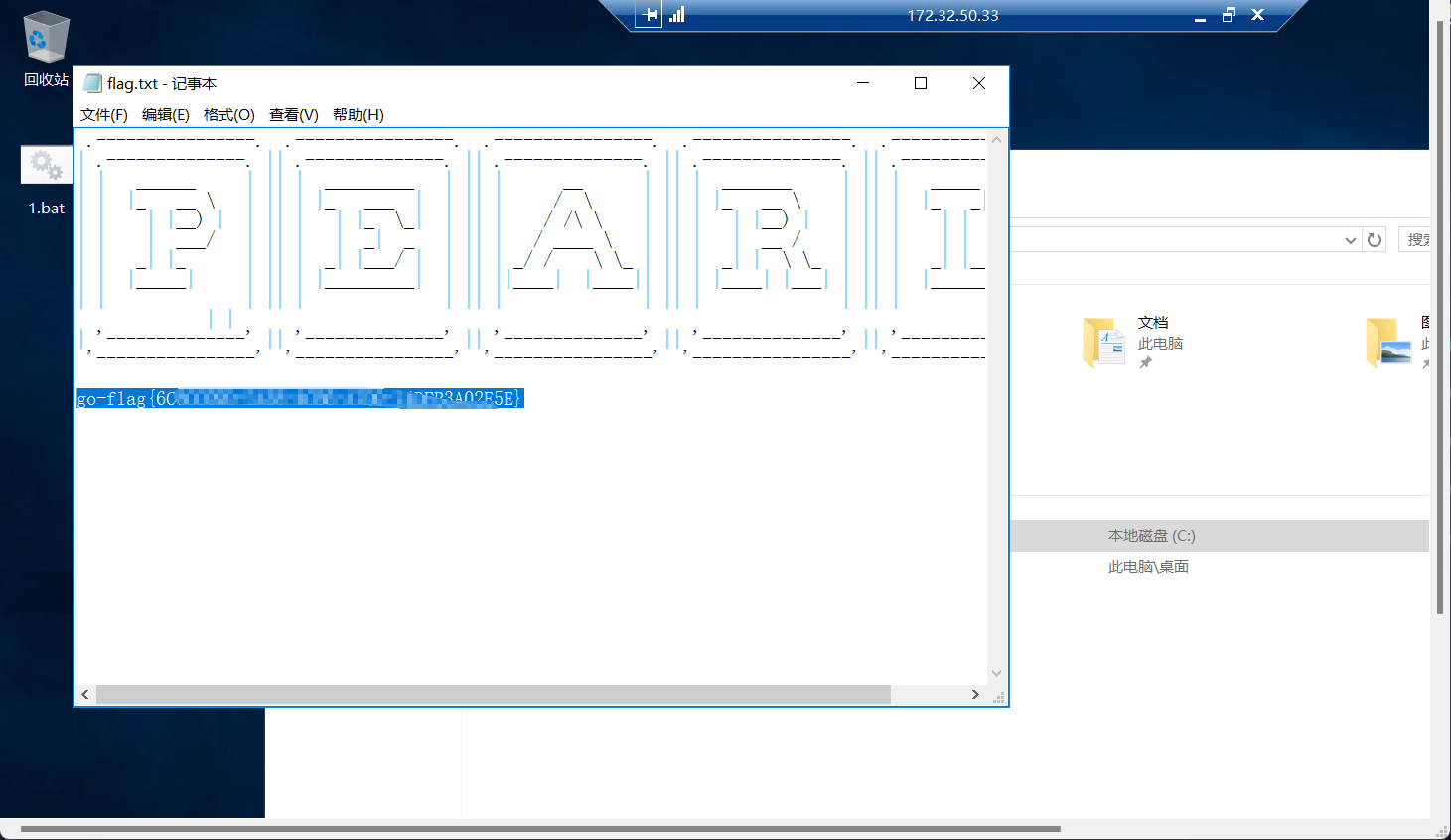Click Notepad vertical scrollbar down arrow
The width and height of the screenshot is (1451, 840).
pyautogui.click(x=997, y=673)
